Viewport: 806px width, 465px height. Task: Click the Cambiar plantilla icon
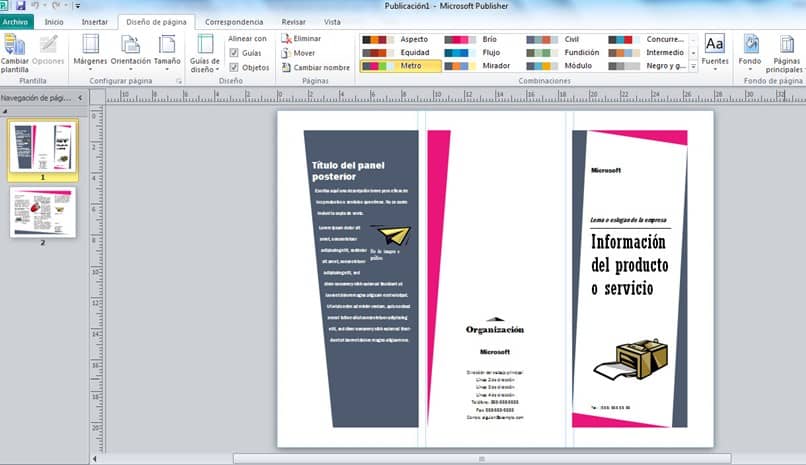point(14,45)
